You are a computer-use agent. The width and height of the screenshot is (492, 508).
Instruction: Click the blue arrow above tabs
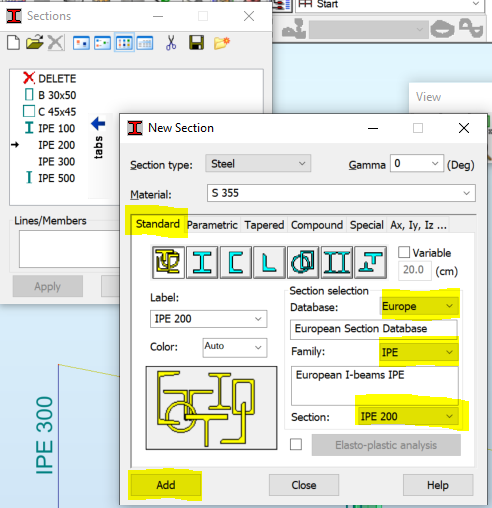point(98,124)
